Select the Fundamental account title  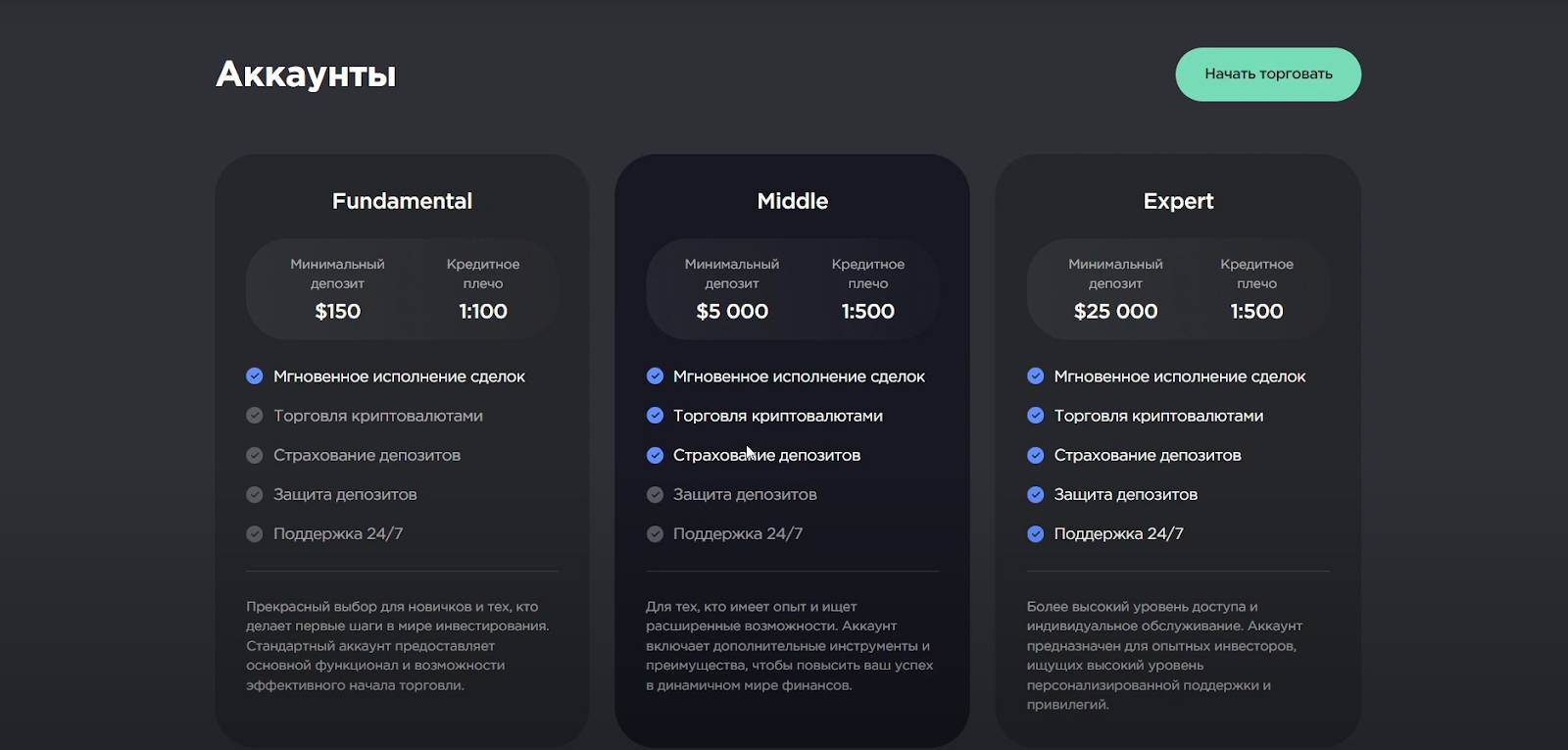(x=402, y=201)
